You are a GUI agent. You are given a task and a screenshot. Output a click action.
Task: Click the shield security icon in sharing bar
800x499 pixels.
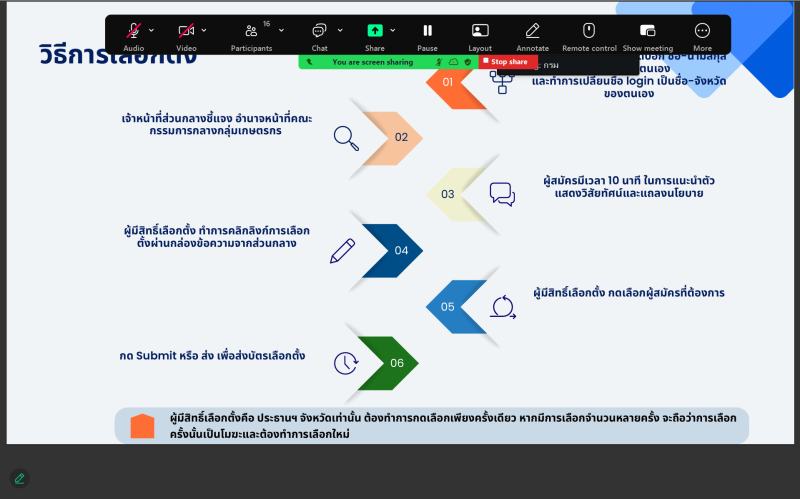point(467,62)
